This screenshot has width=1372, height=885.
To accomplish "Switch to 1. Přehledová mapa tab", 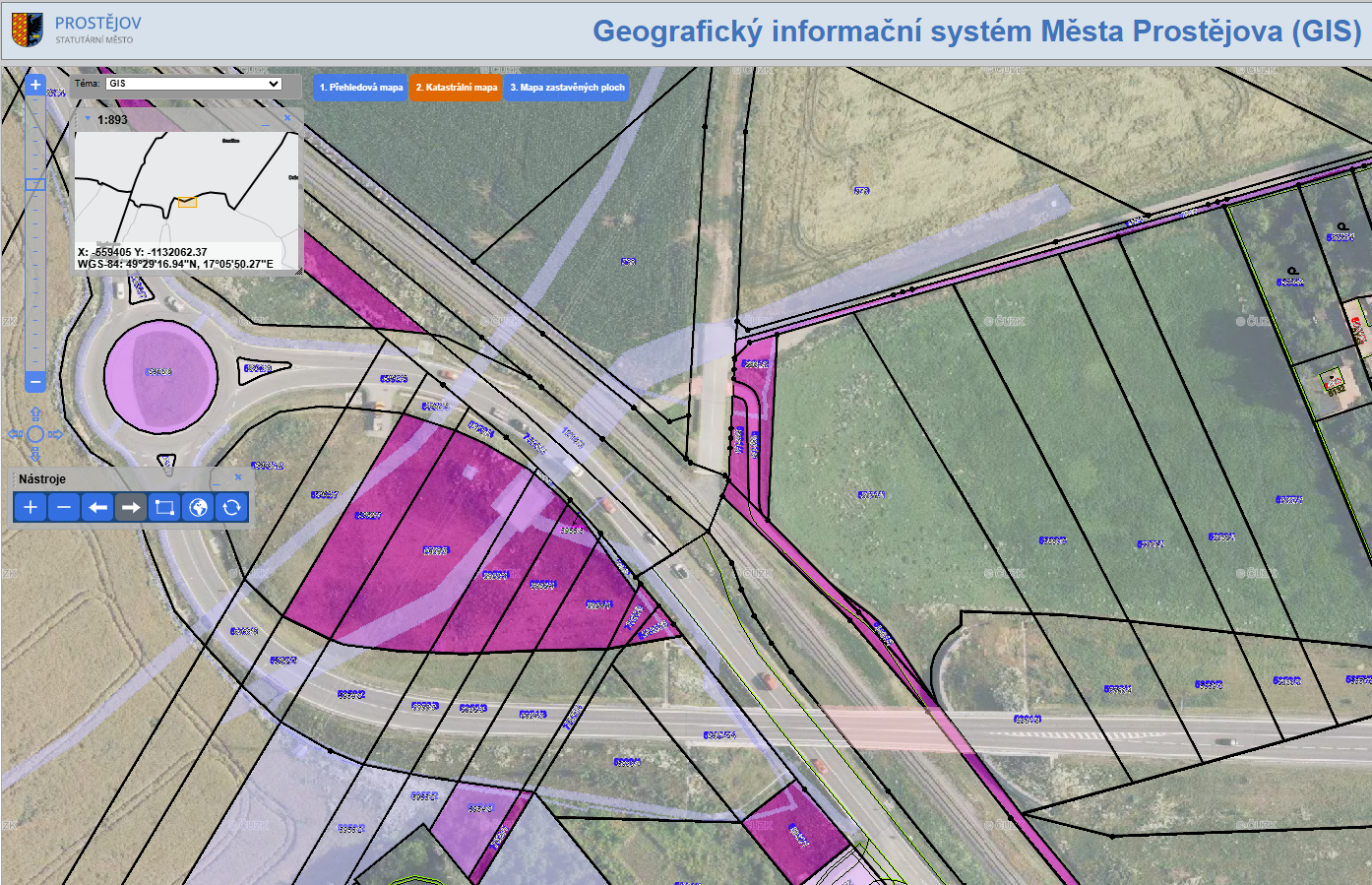I will (360, 88).
